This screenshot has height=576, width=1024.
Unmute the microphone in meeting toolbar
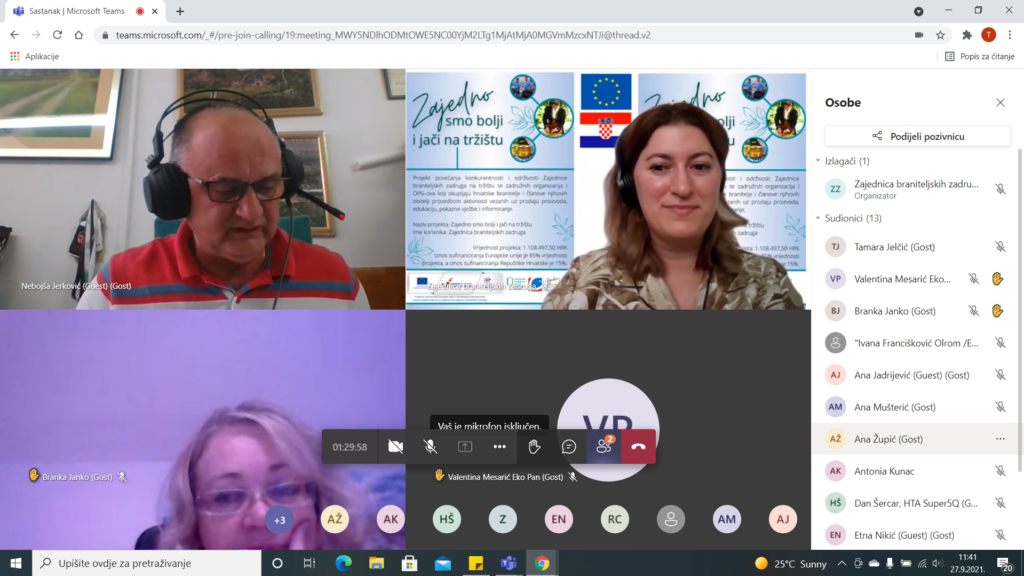pos(430,446)
